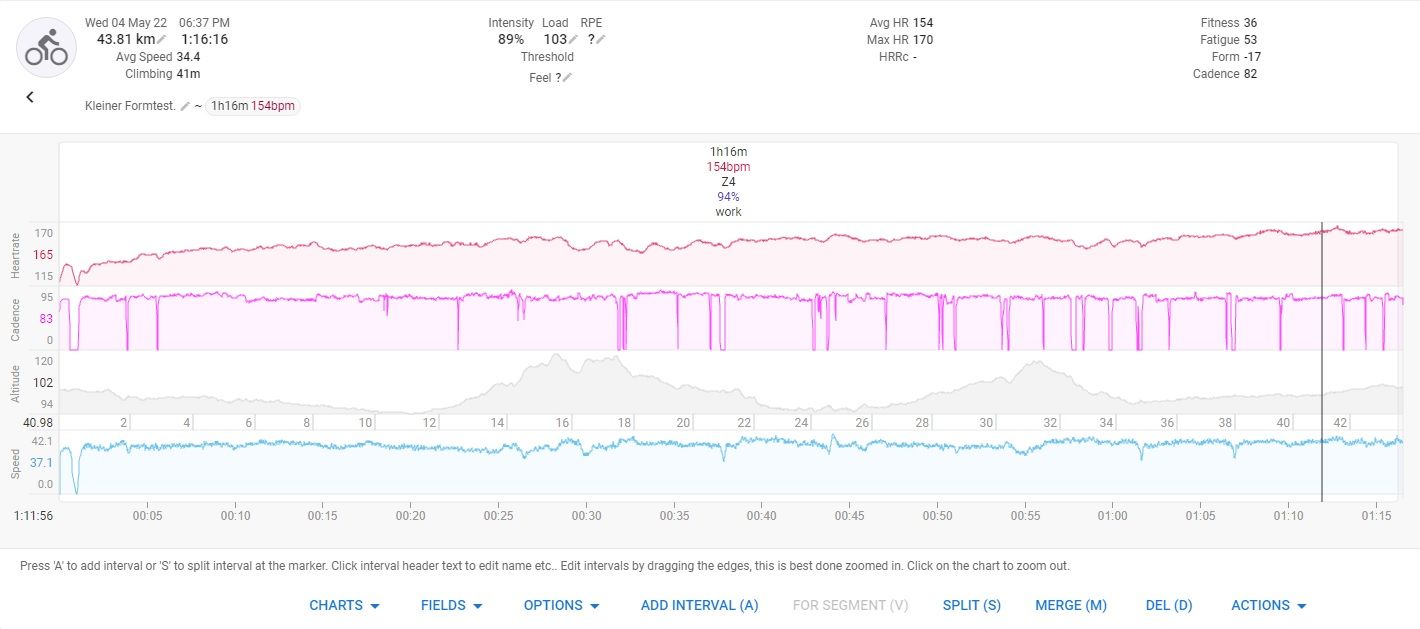Edit load via pencil next to 103

pyautogui.click(x=574, y=40)
